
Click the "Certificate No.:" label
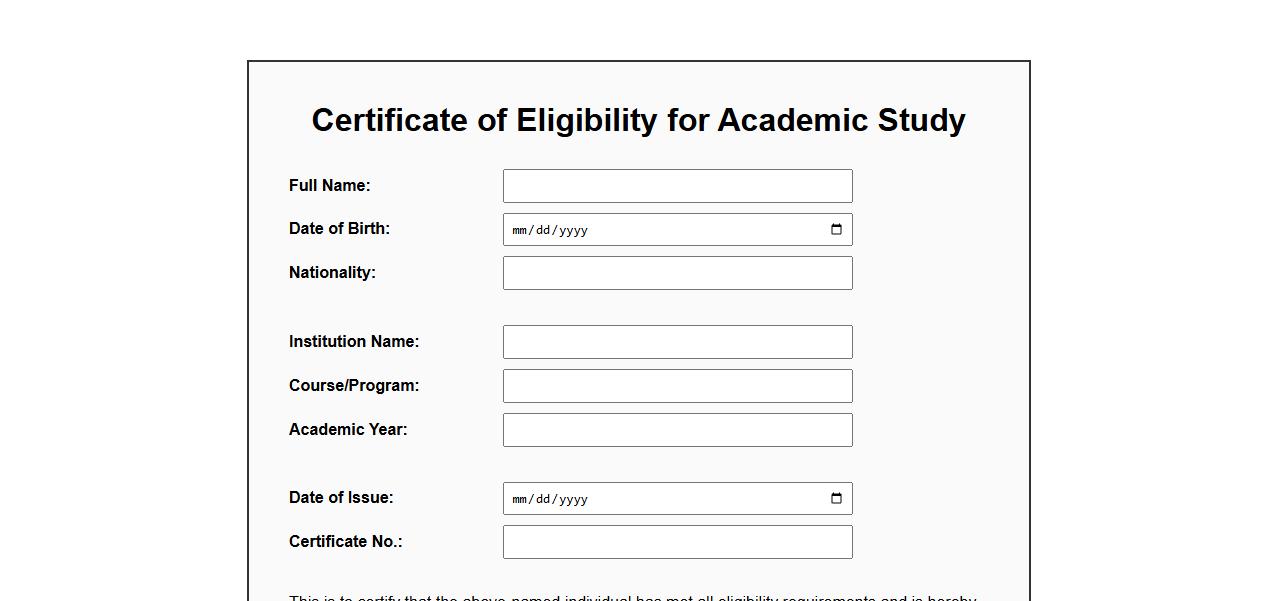(x=345, y=542)
